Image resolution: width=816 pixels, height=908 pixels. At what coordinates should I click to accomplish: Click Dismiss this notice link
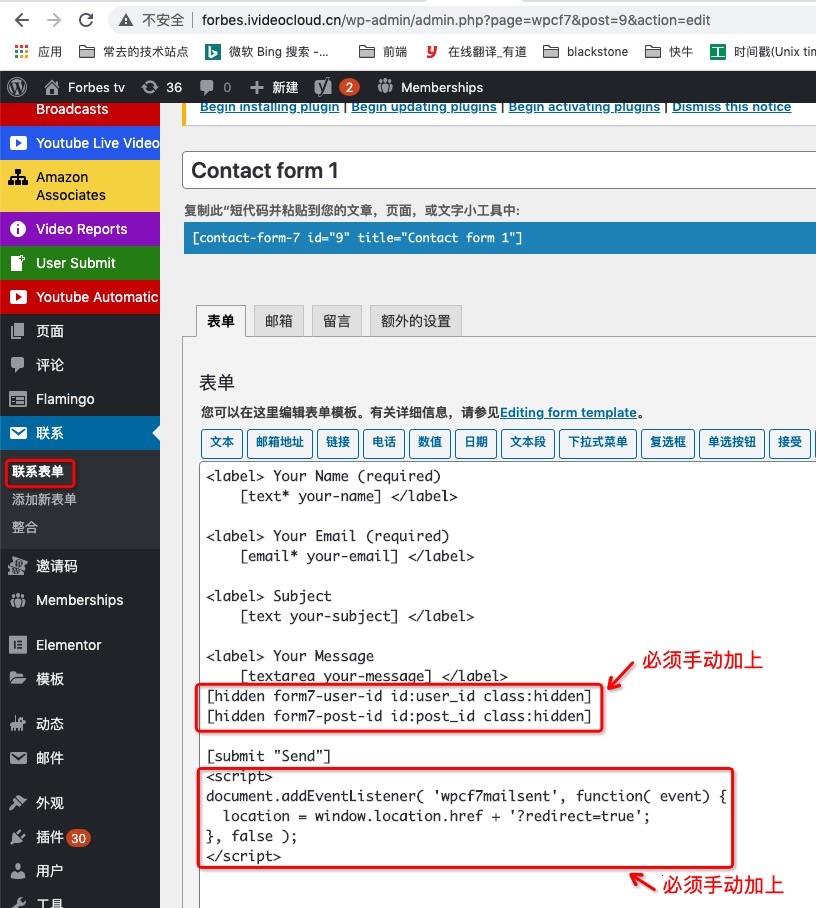(x=731, y=107)
